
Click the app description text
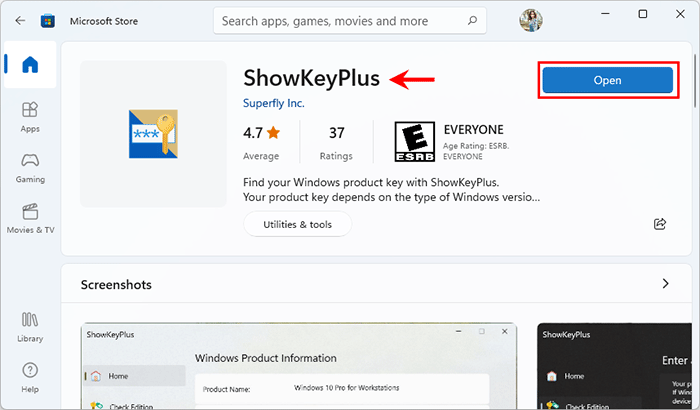click(392, 190)
